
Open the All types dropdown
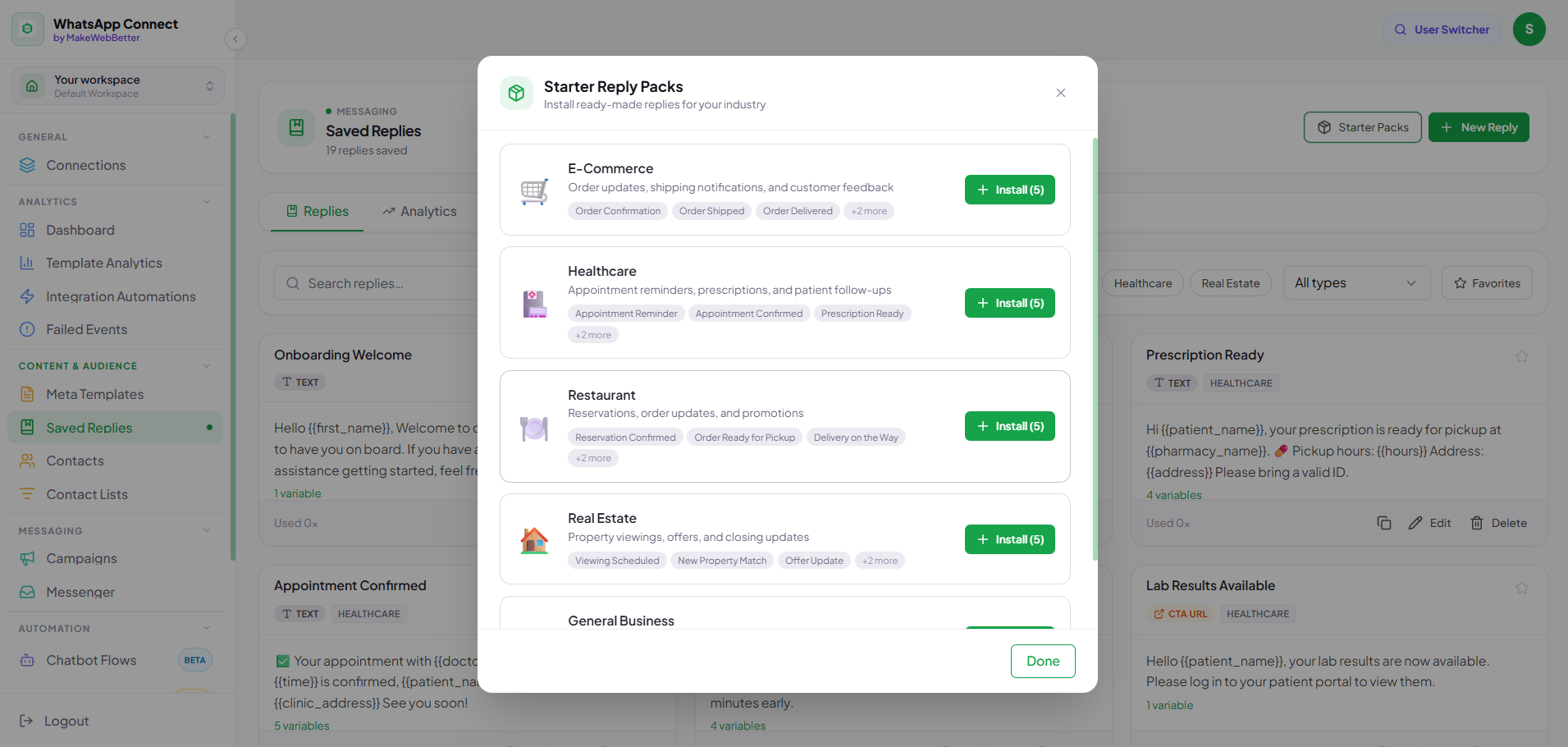[x=1356, y=283]
